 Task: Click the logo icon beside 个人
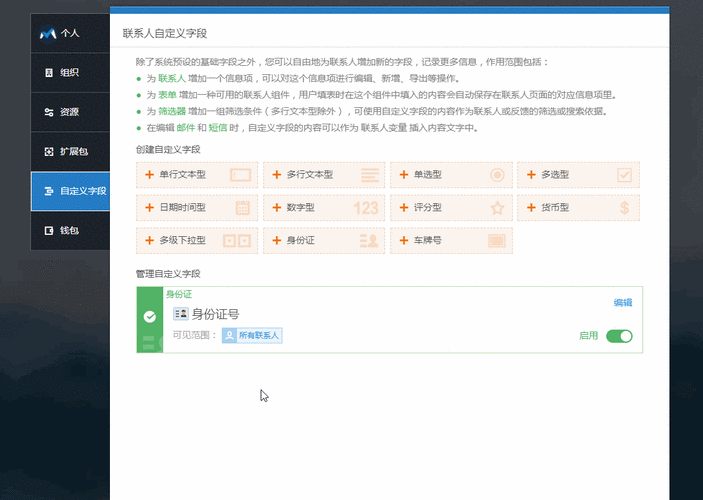[x=48, y=34]
